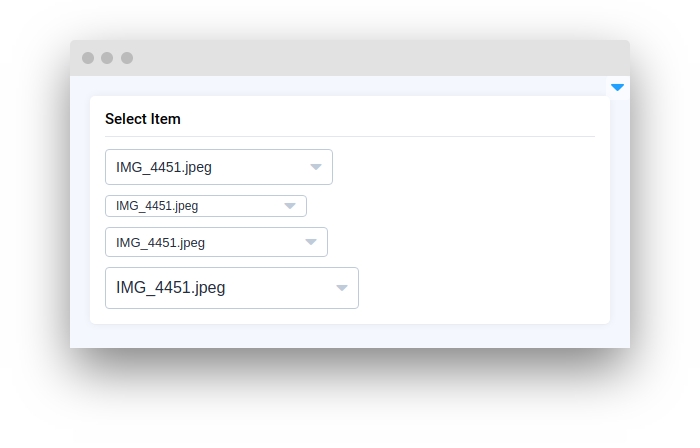Click the arrow icon of the smallest dropdown

point(290,206)
